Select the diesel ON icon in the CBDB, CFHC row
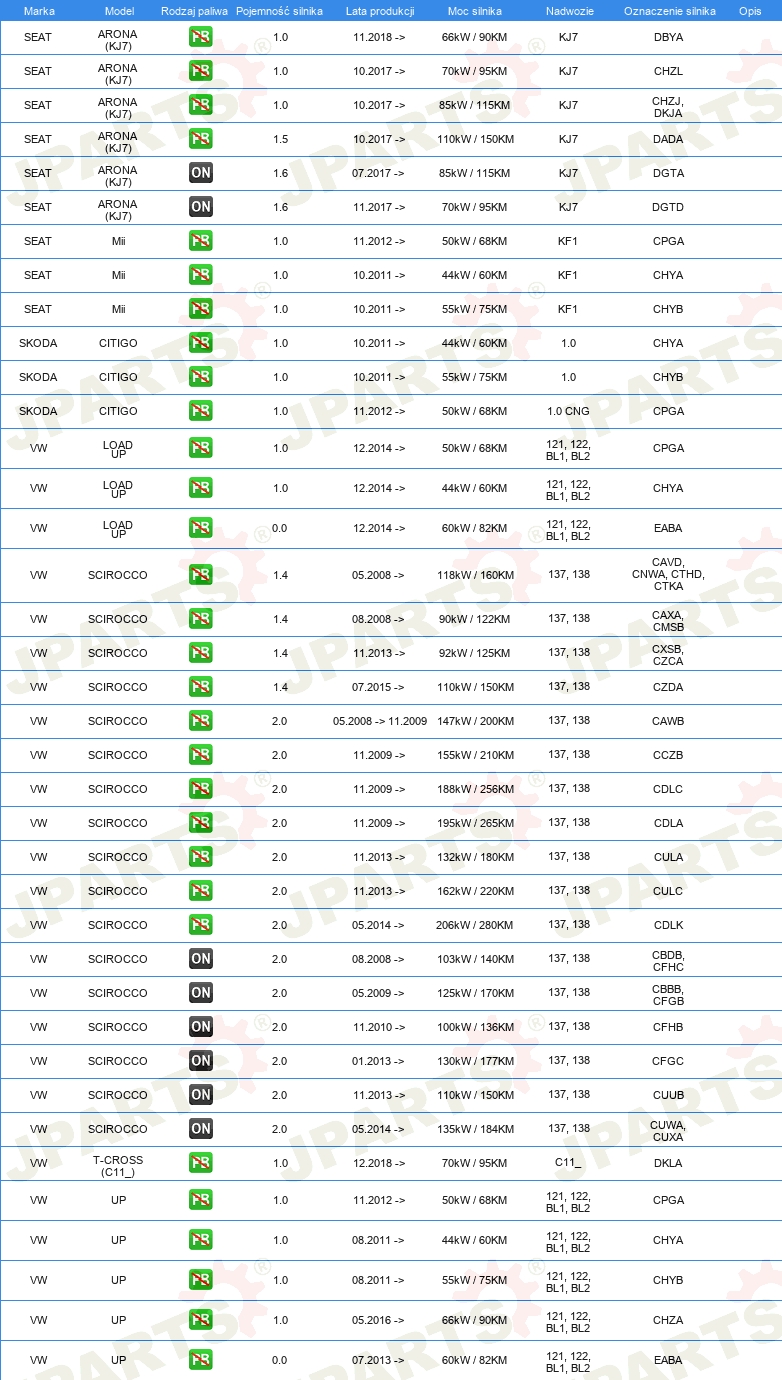This screenshot has width=782, height=1380. pyautogui.click(x=201, y=959)
